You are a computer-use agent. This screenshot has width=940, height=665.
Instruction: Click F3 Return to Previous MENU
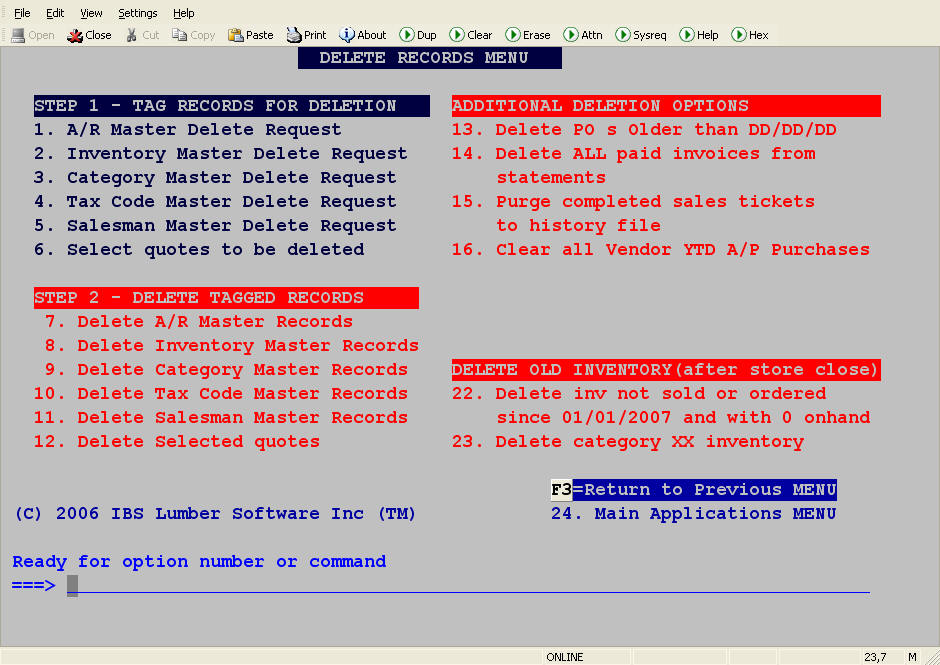[x=694, y=489]
